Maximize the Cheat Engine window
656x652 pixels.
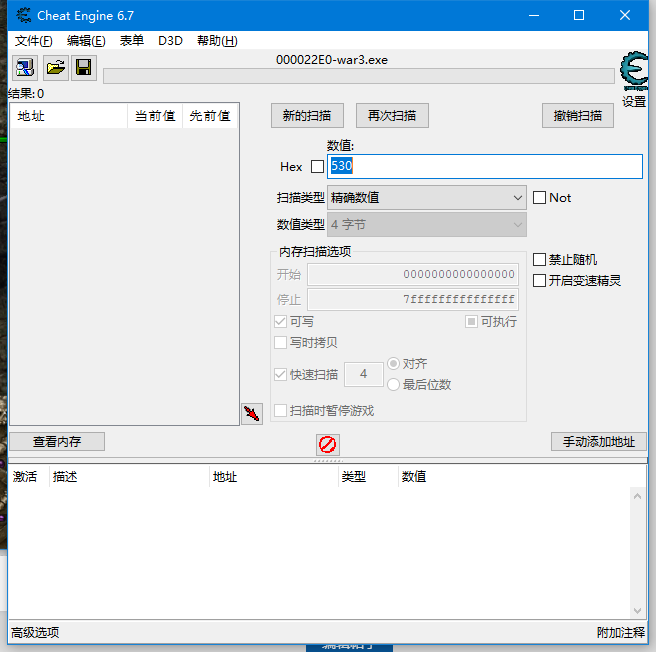579,15
